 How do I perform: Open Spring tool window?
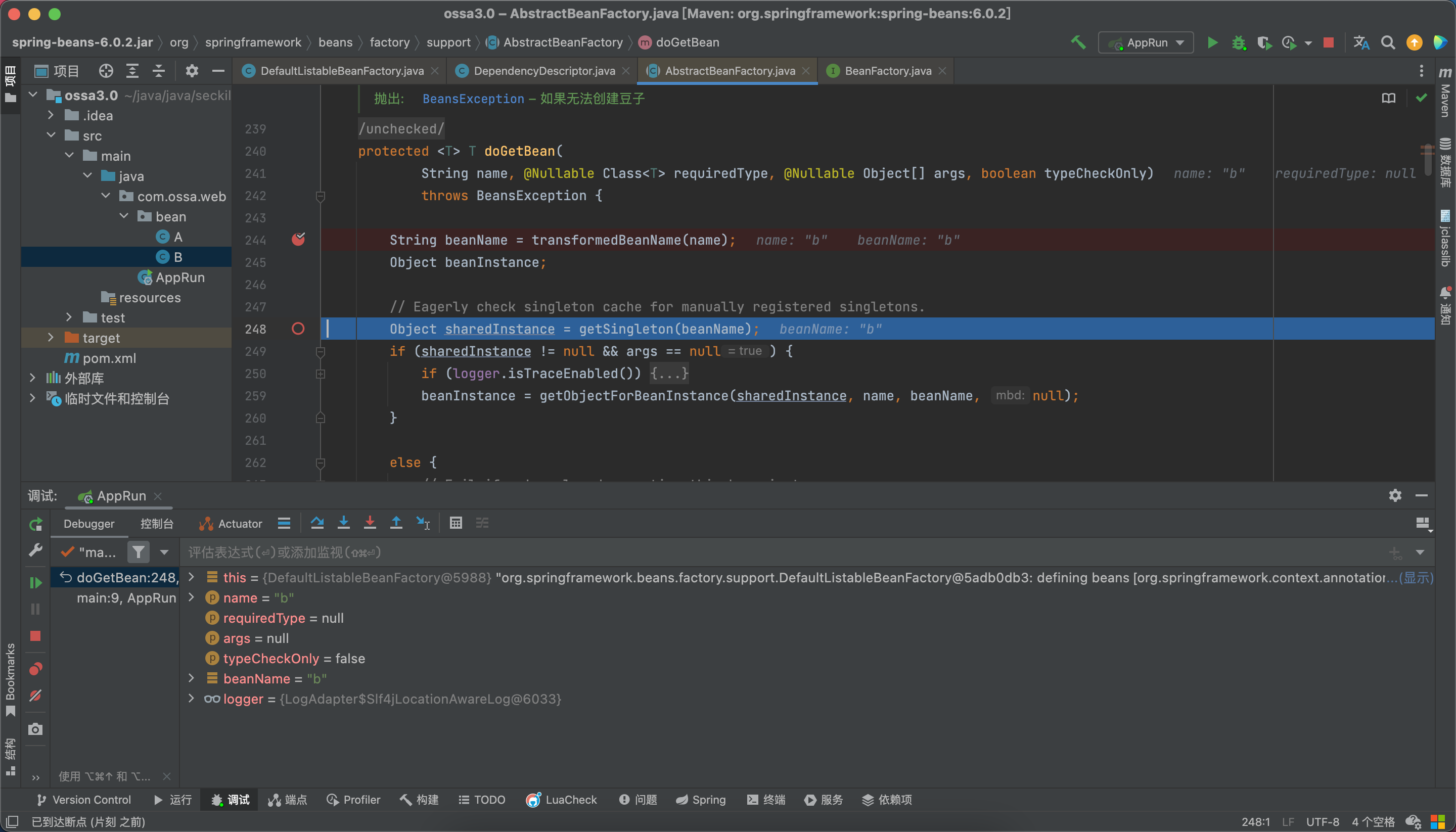701,800
